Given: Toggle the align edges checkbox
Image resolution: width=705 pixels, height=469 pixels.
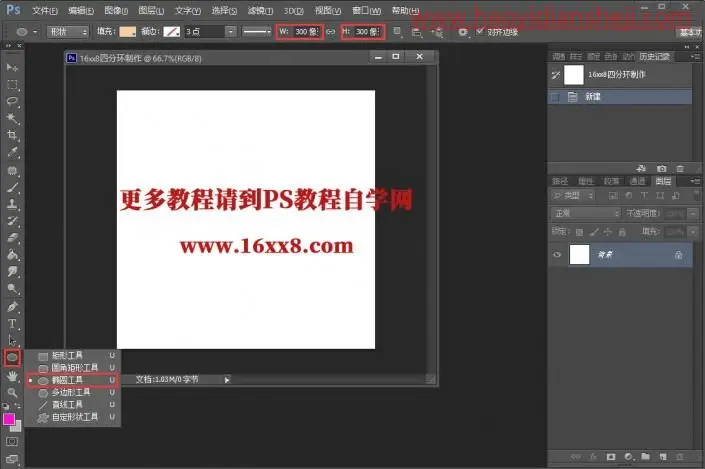Looking at the screenshot, I should coord(480,31).
